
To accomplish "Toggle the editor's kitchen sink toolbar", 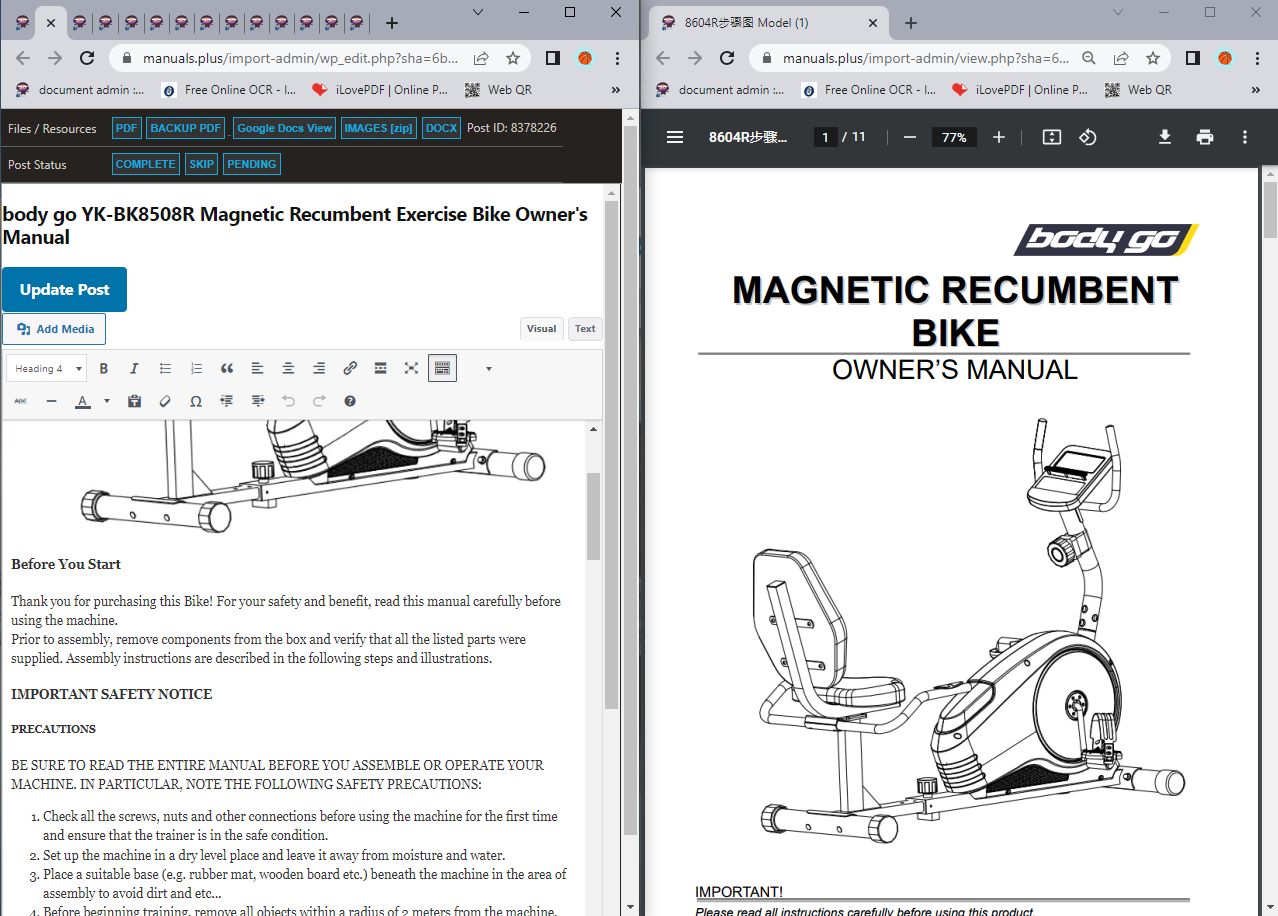I will (442, 369).
